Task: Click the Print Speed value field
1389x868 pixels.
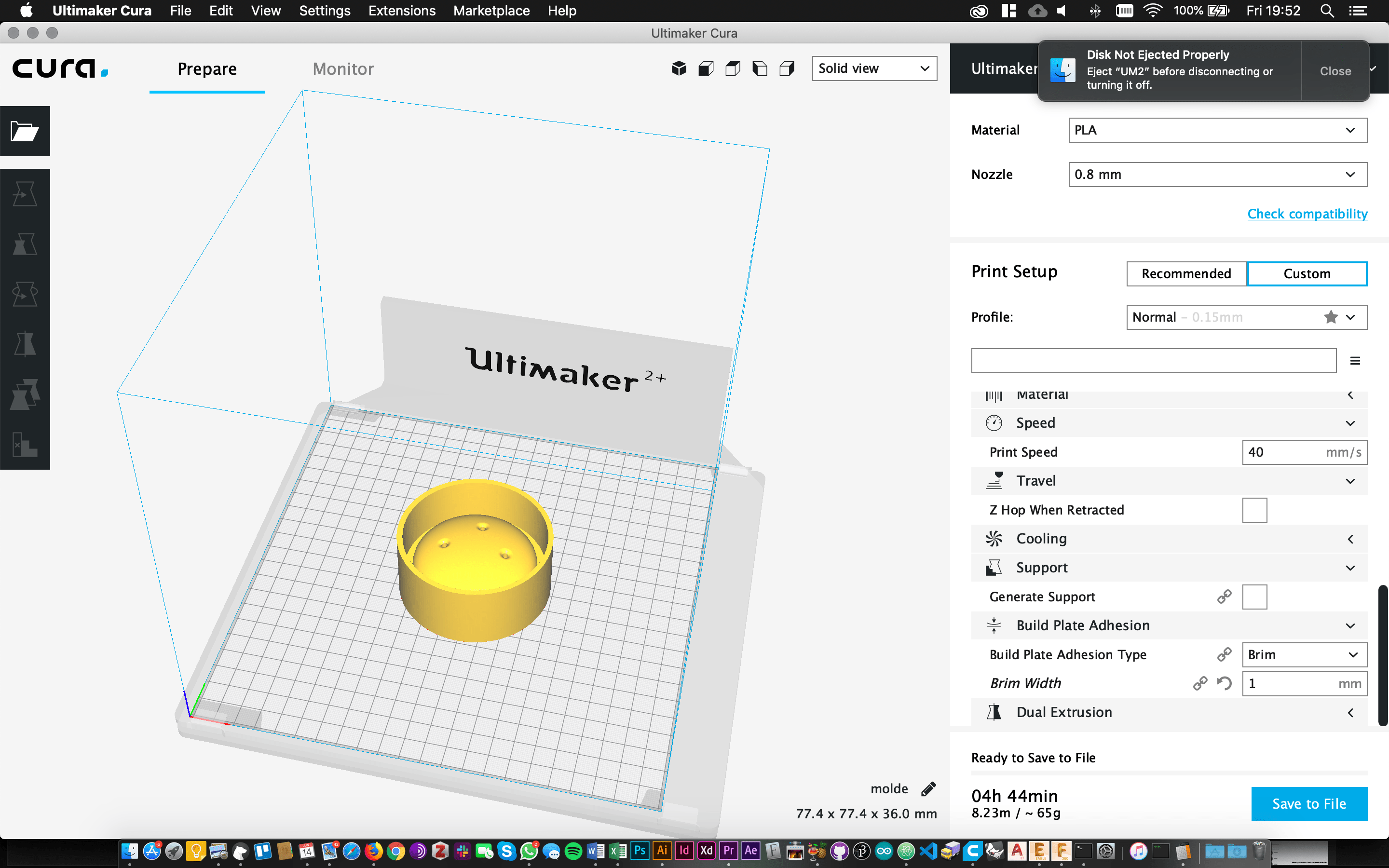Action: 1305,452
